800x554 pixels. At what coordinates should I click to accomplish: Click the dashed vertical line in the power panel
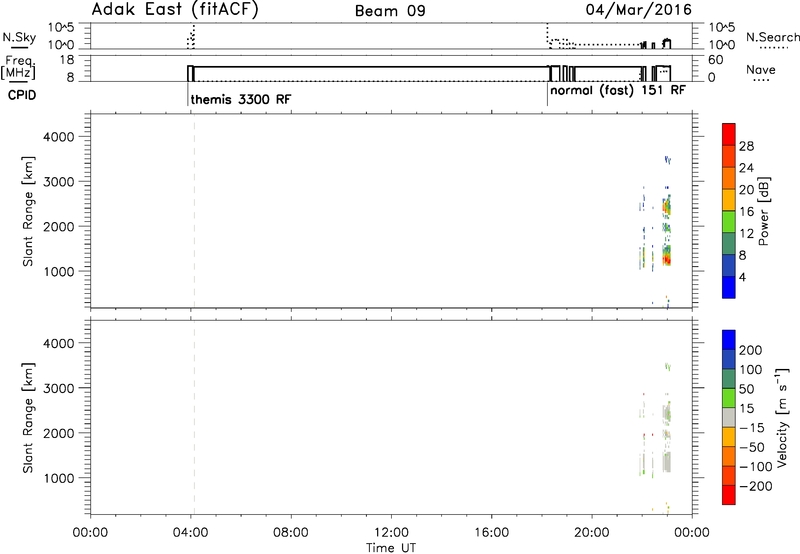coord(194,211)
